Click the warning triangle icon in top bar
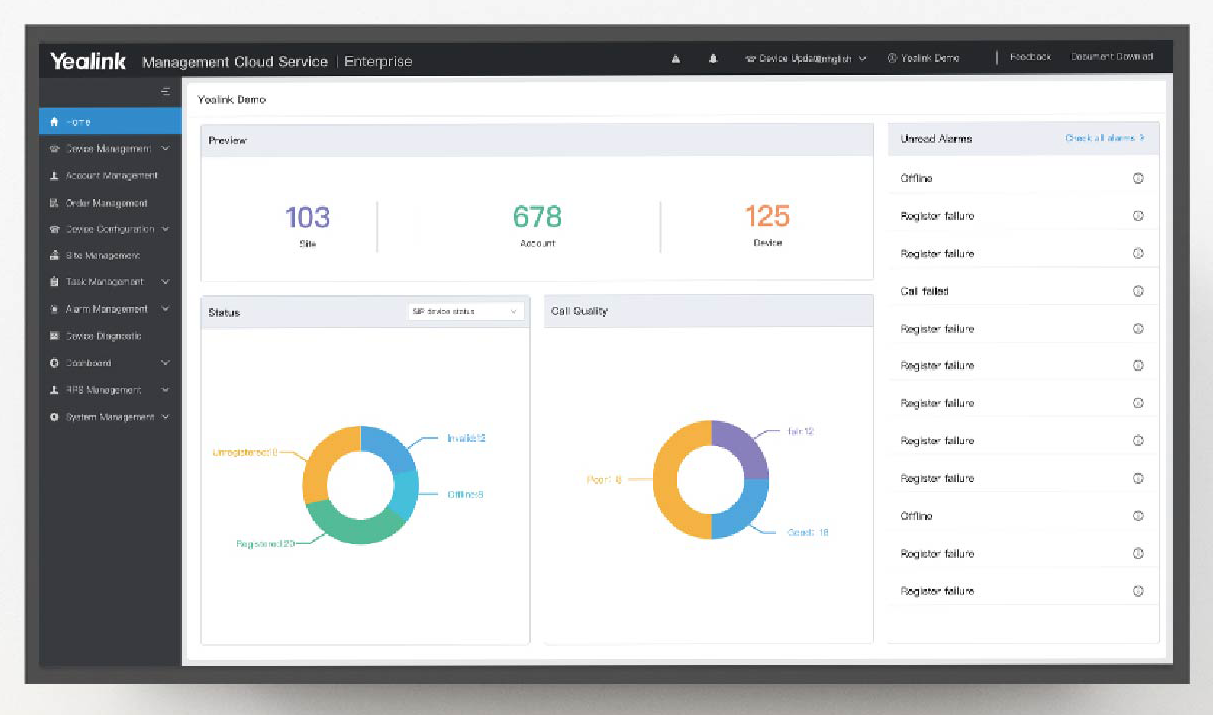Viewport: 1213px width, 715px height. click(x=676, y=58)
